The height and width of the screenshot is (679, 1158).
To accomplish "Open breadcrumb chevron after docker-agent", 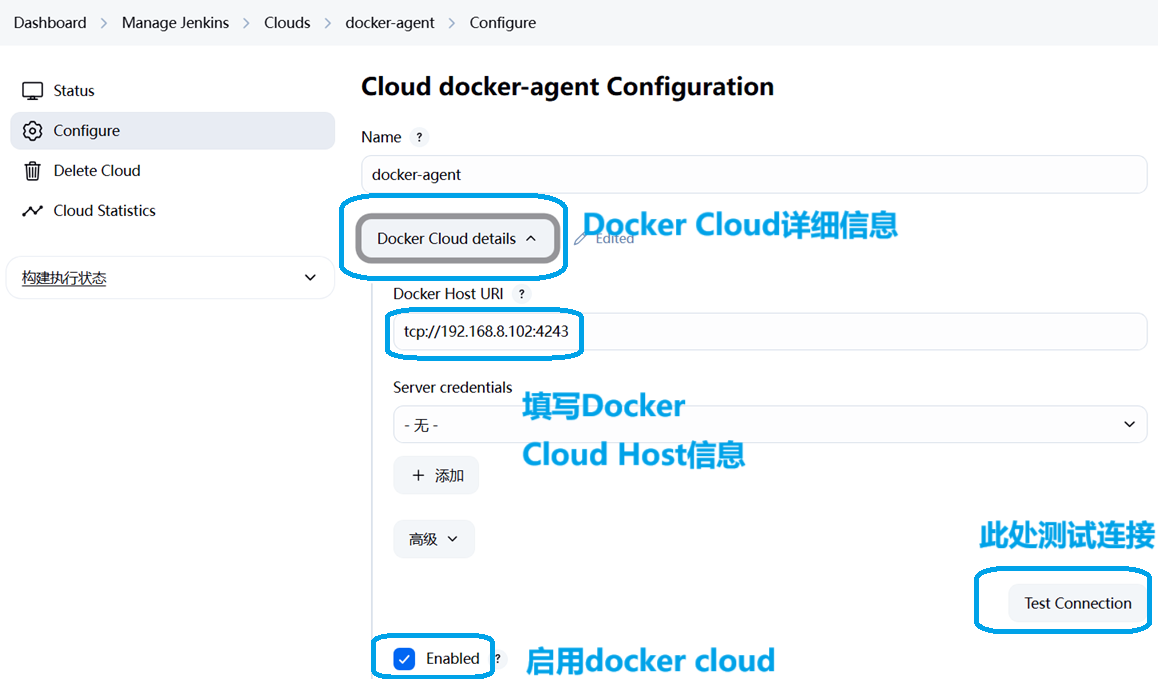I will [452, 23].
